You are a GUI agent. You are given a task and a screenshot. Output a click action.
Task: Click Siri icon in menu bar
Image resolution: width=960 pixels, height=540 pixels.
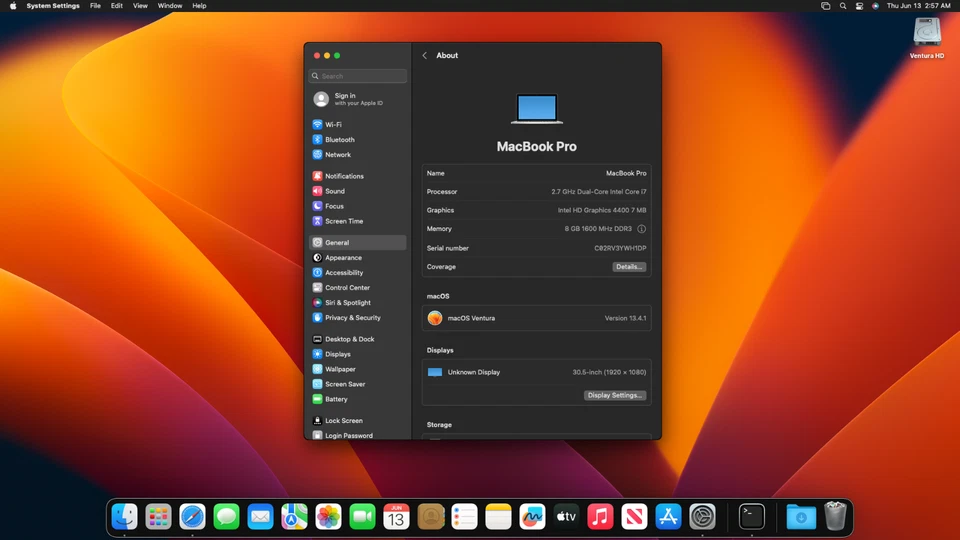876,6
